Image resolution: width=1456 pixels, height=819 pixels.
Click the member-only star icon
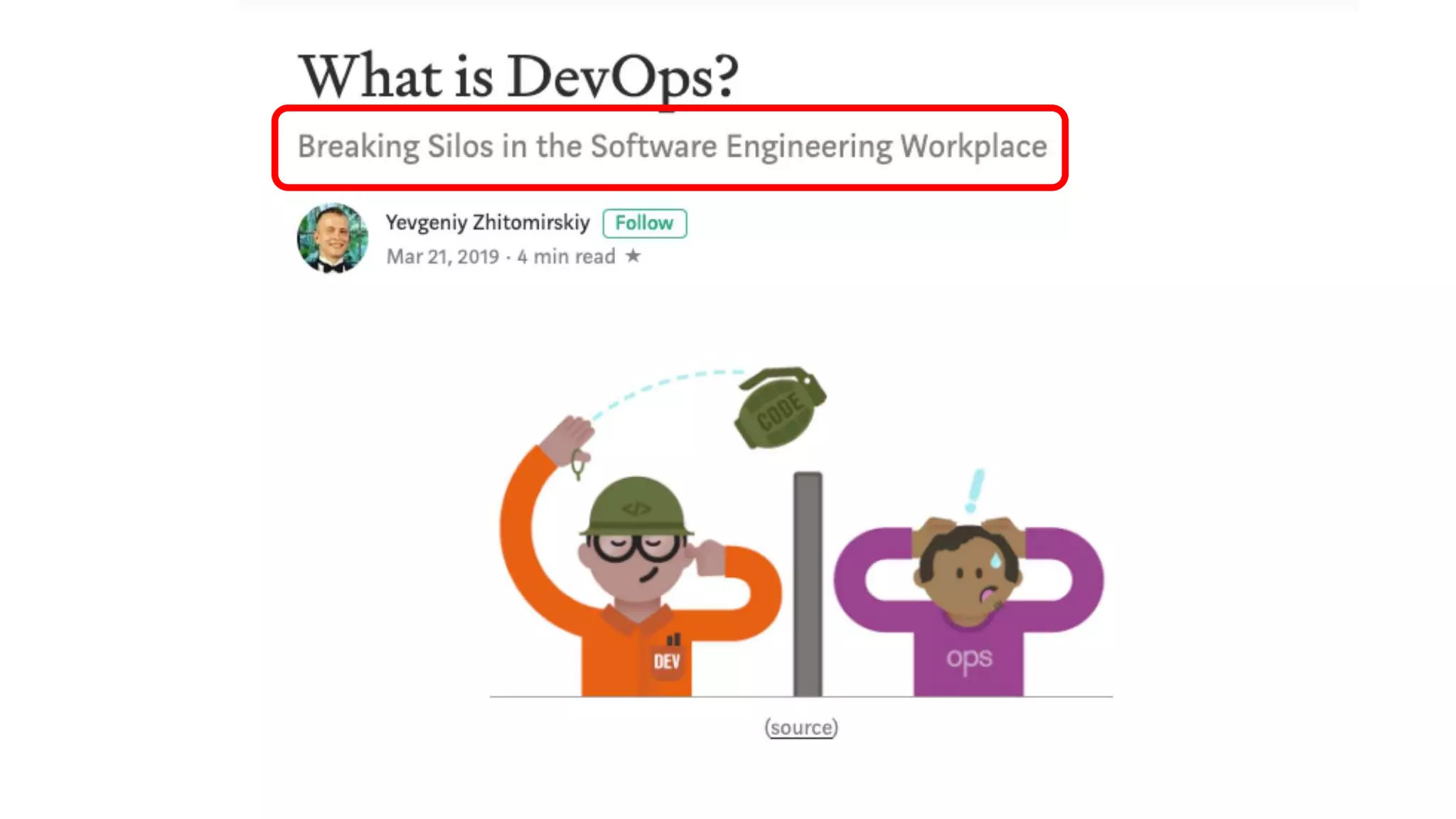(x=633, y=256)
